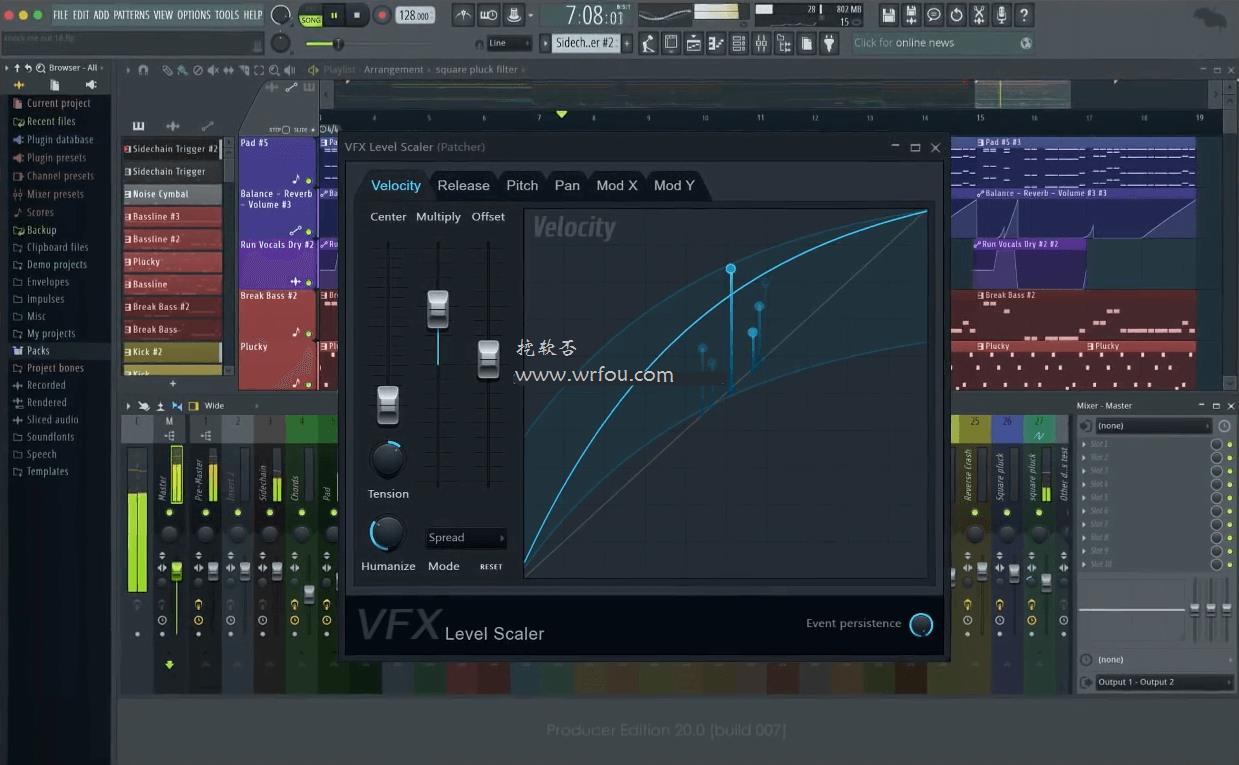Click the clock icon beside mixer preset selector
The height and width of the screenshot is (765, 1239).
(1224, 426)
